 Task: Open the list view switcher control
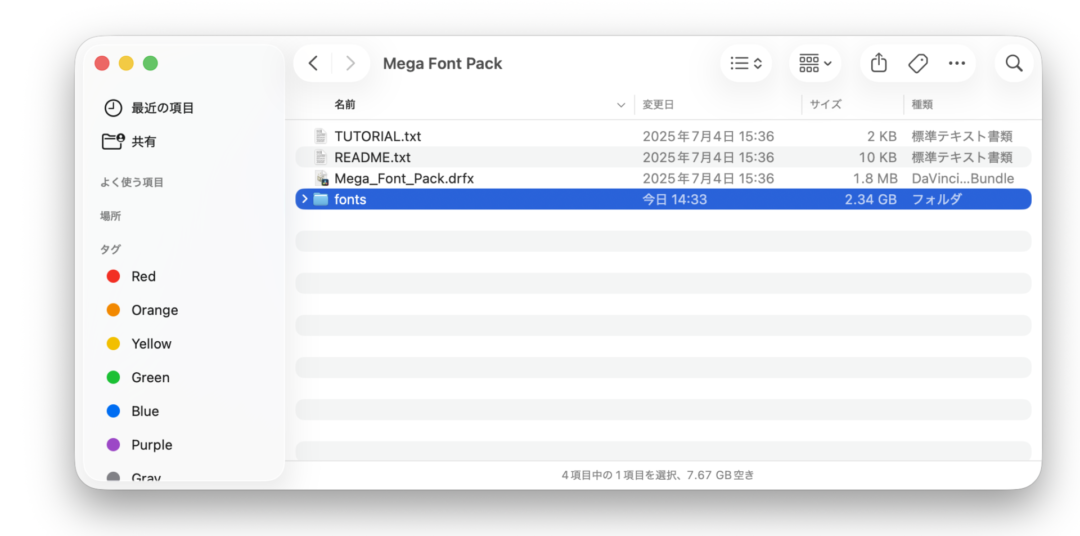[746, 63]
